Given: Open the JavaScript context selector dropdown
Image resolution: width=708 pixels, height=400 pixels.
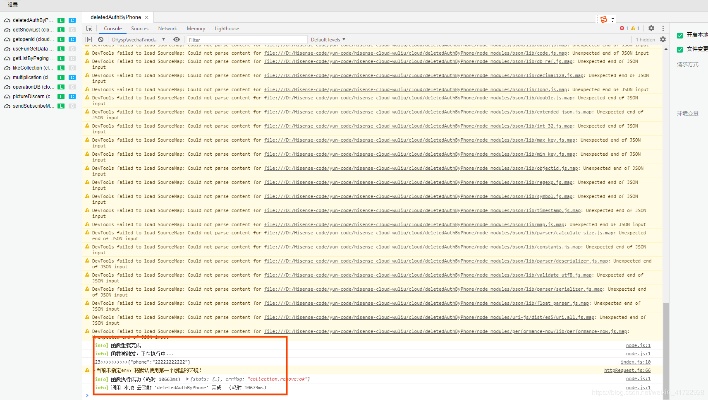Looking at the screenshot, I should (x=138, y=40).
